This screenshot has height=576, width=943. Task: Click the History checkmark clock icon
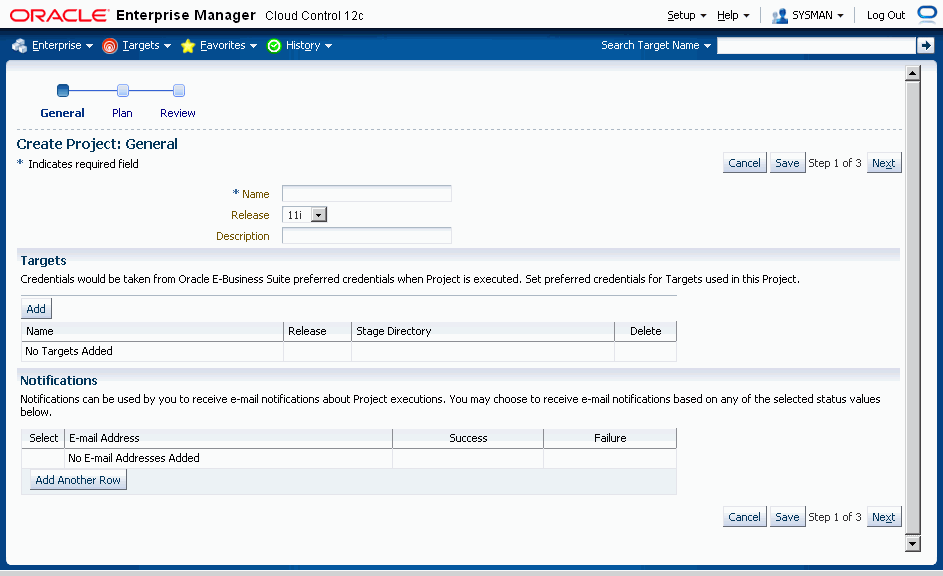point(274,46)
